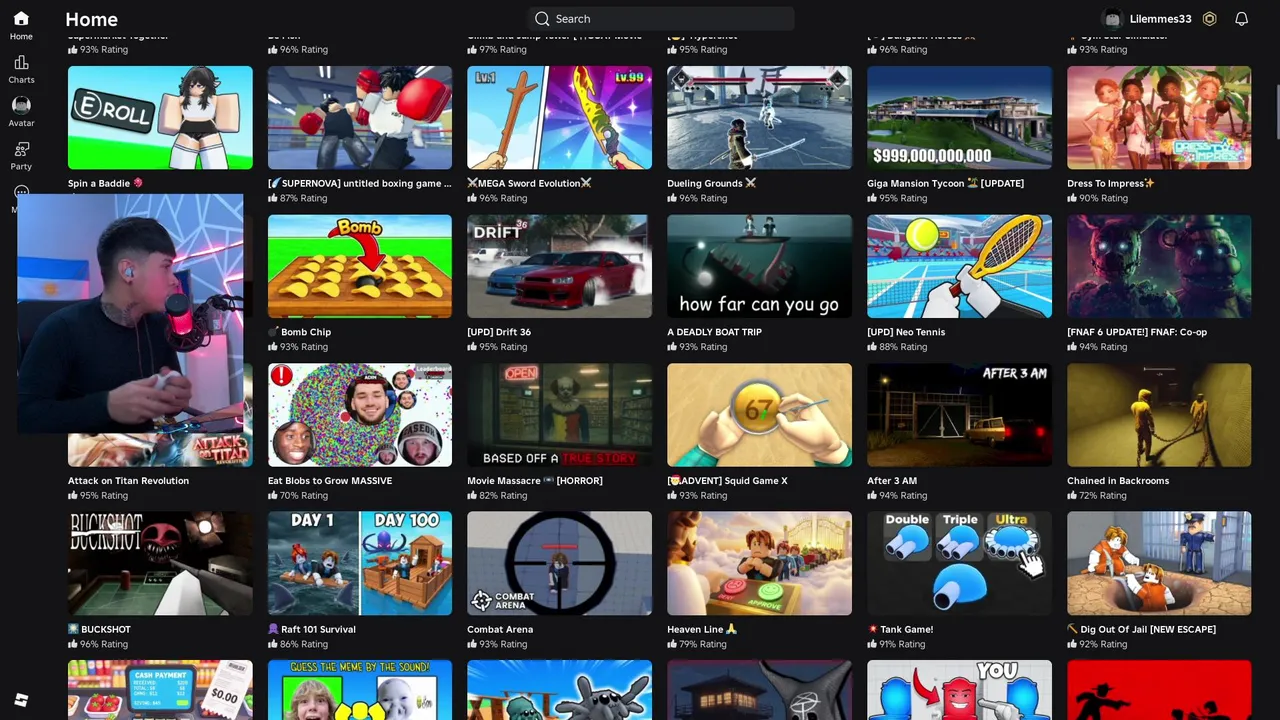Open the notifications bell icon
The image size is (1280, 720).
pos(1241,19)
